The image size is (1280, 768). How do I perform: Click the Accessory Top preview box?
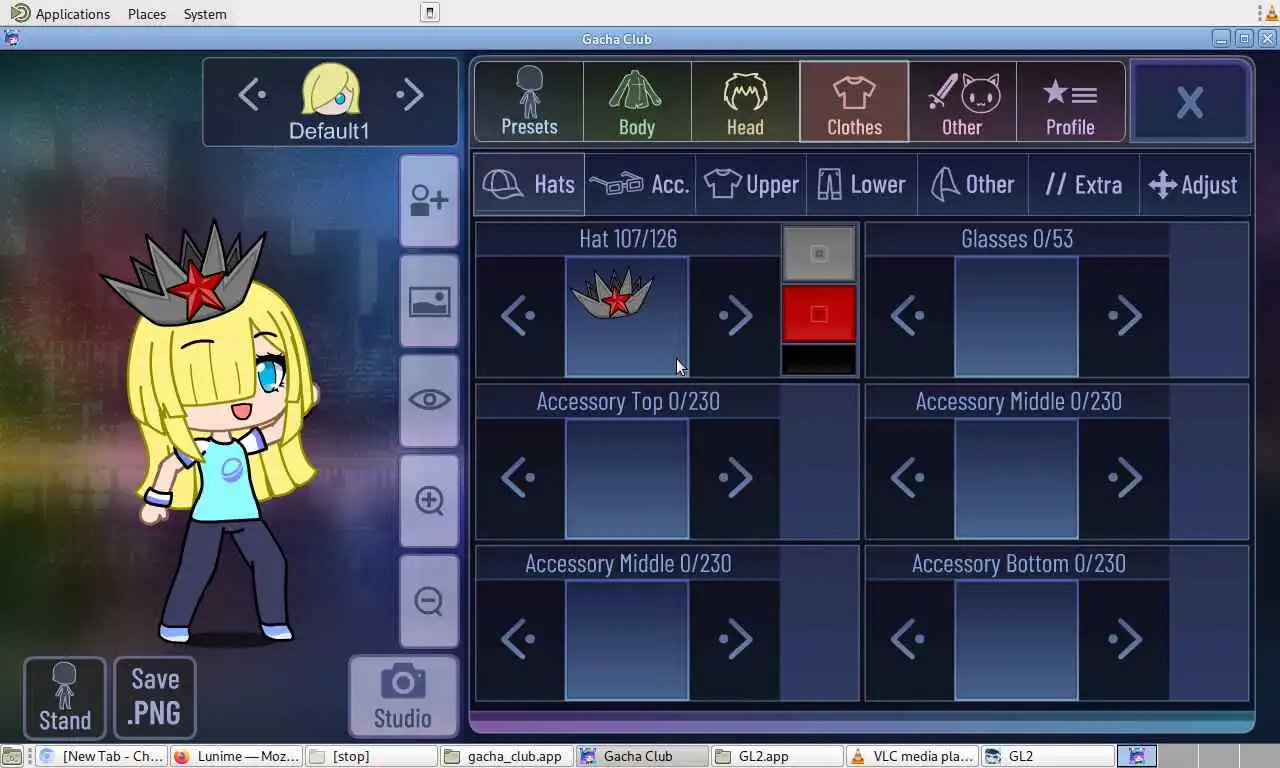[627, 478]
